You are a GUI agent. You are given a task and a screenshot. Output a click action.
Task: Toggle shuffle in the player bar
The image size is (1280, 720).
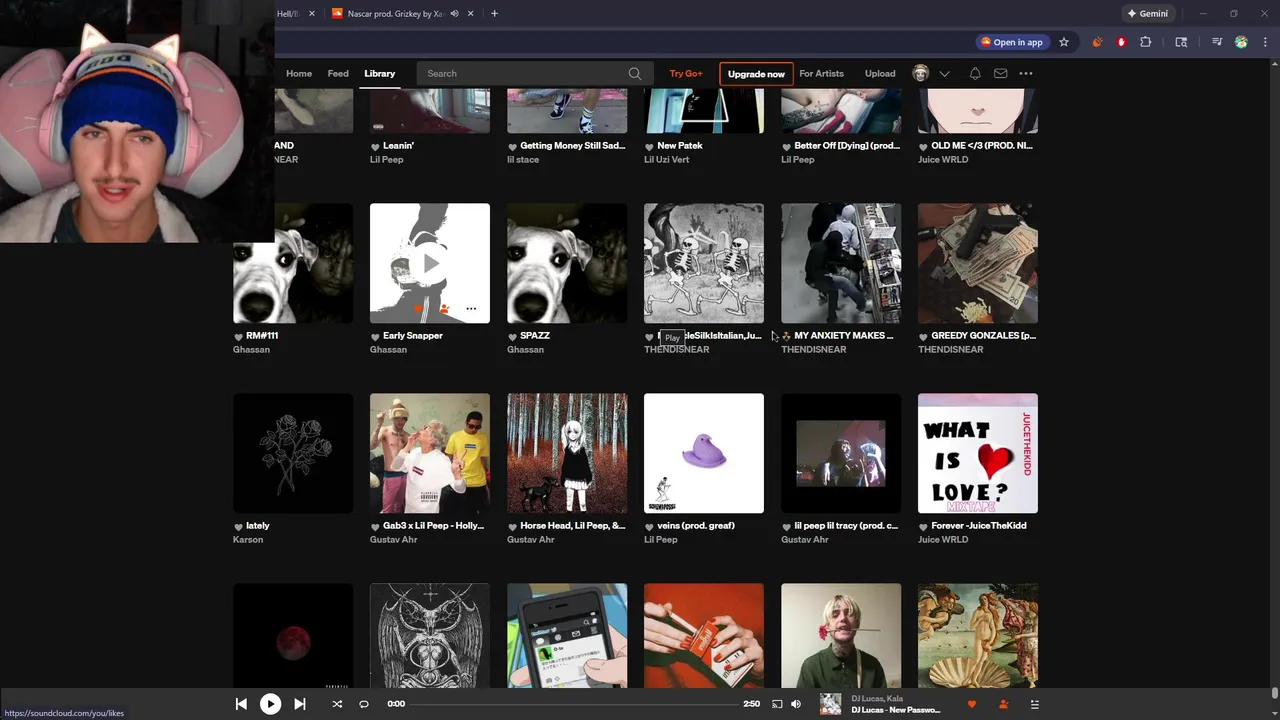(x=337, y=704)
